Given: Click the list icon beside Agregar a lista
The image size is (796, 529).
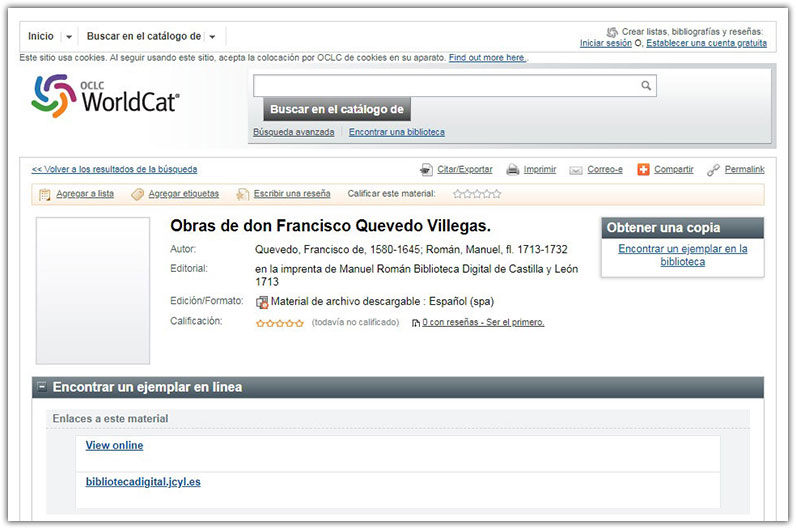Looking at the screenshot, I should [45, 194].
